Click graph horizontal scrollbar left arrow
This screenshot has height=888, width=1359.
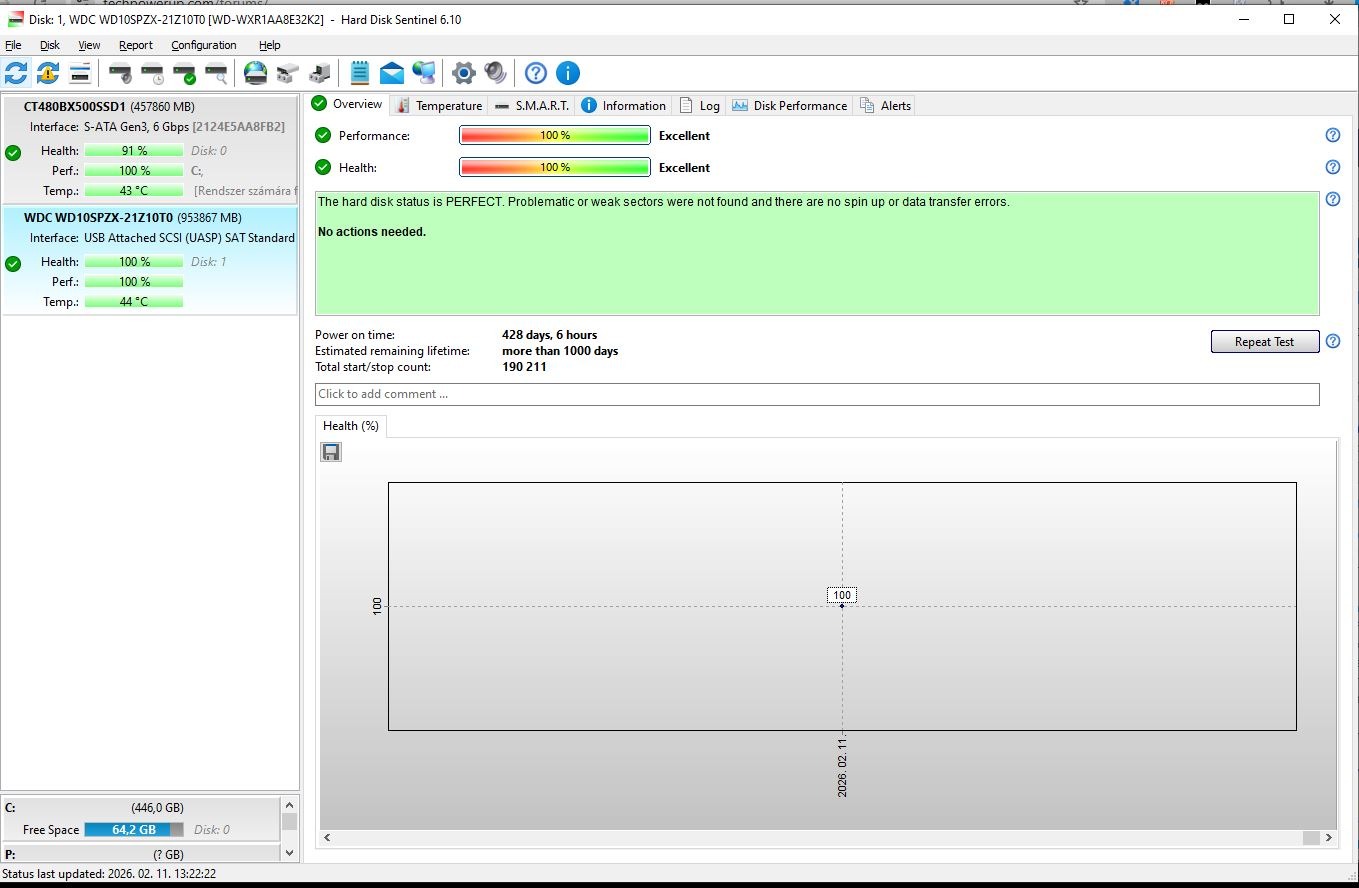(326, 838)
